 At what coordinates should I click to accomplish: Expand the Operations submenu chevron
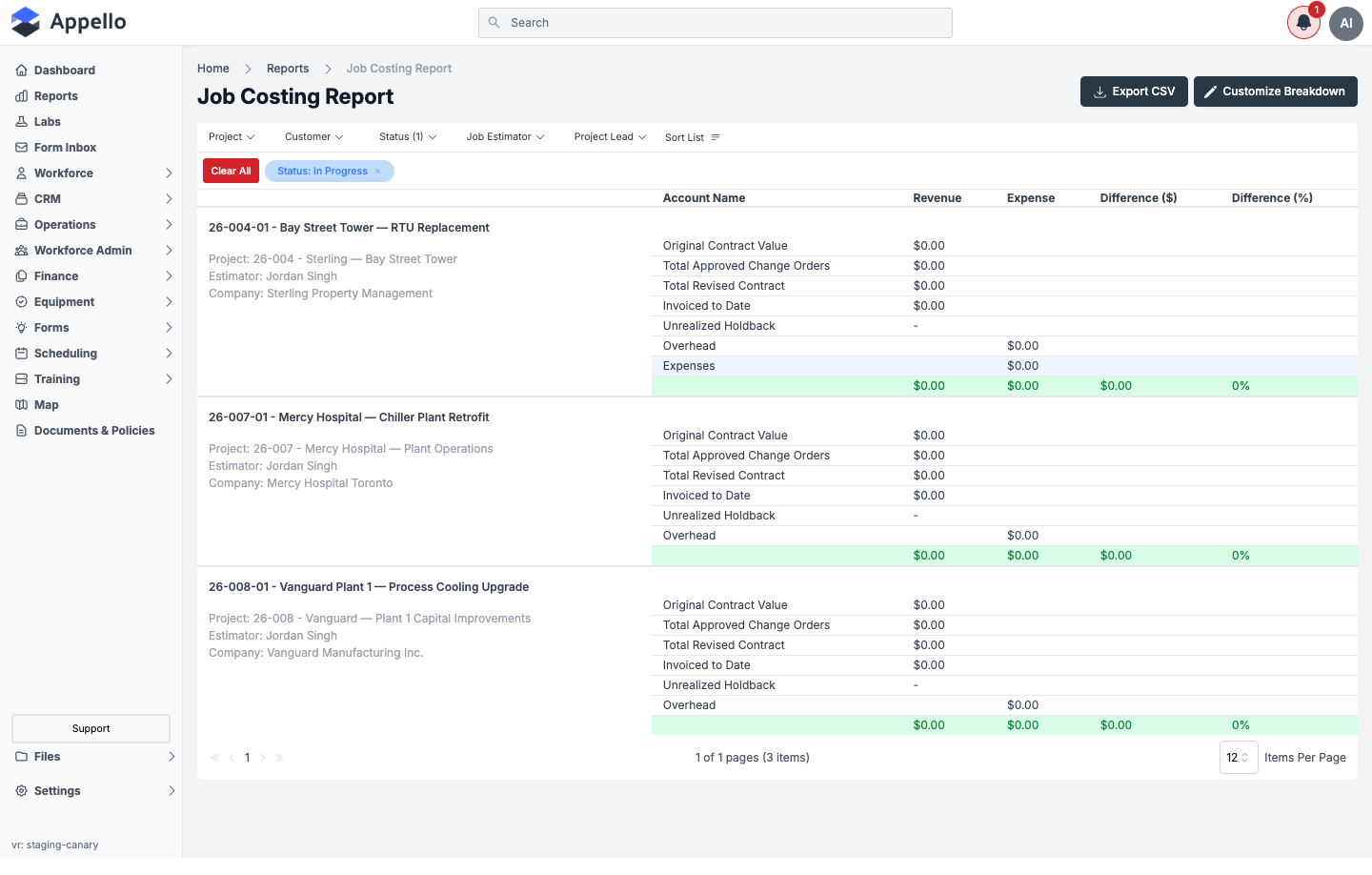169,225
